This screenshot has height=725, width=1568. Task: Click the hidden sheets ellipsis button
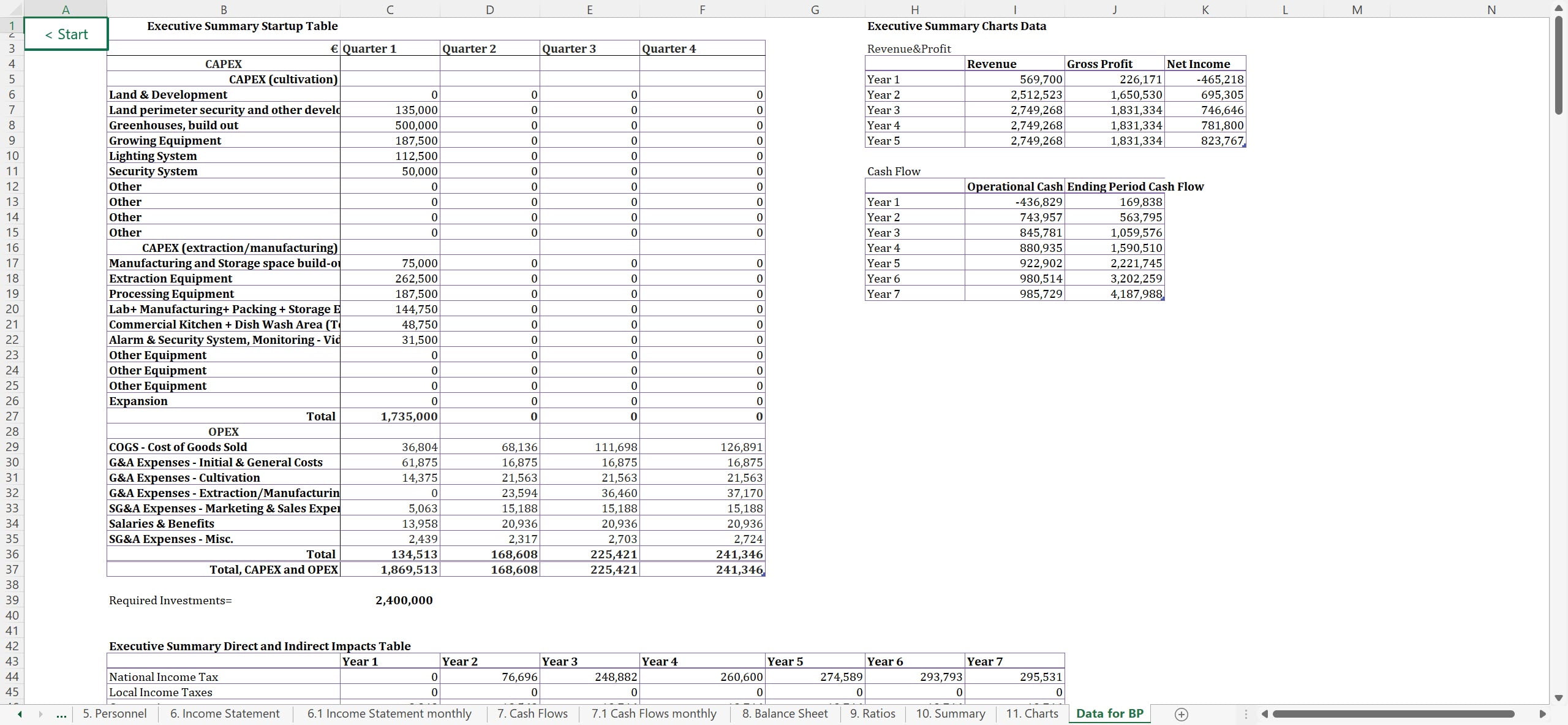point(61,714)
